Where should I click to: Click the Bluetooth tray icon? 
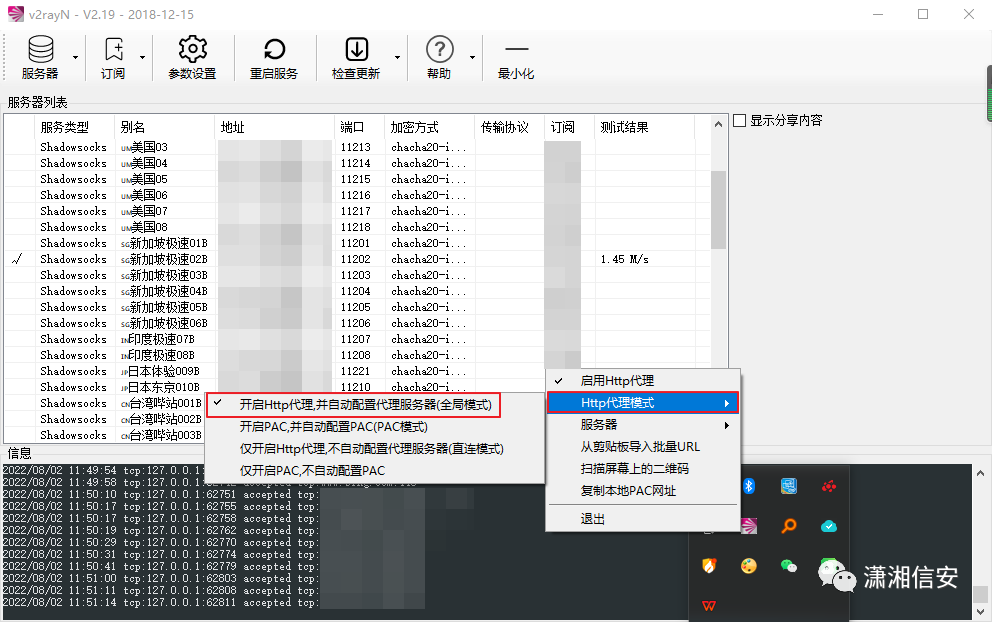(749, 486)
